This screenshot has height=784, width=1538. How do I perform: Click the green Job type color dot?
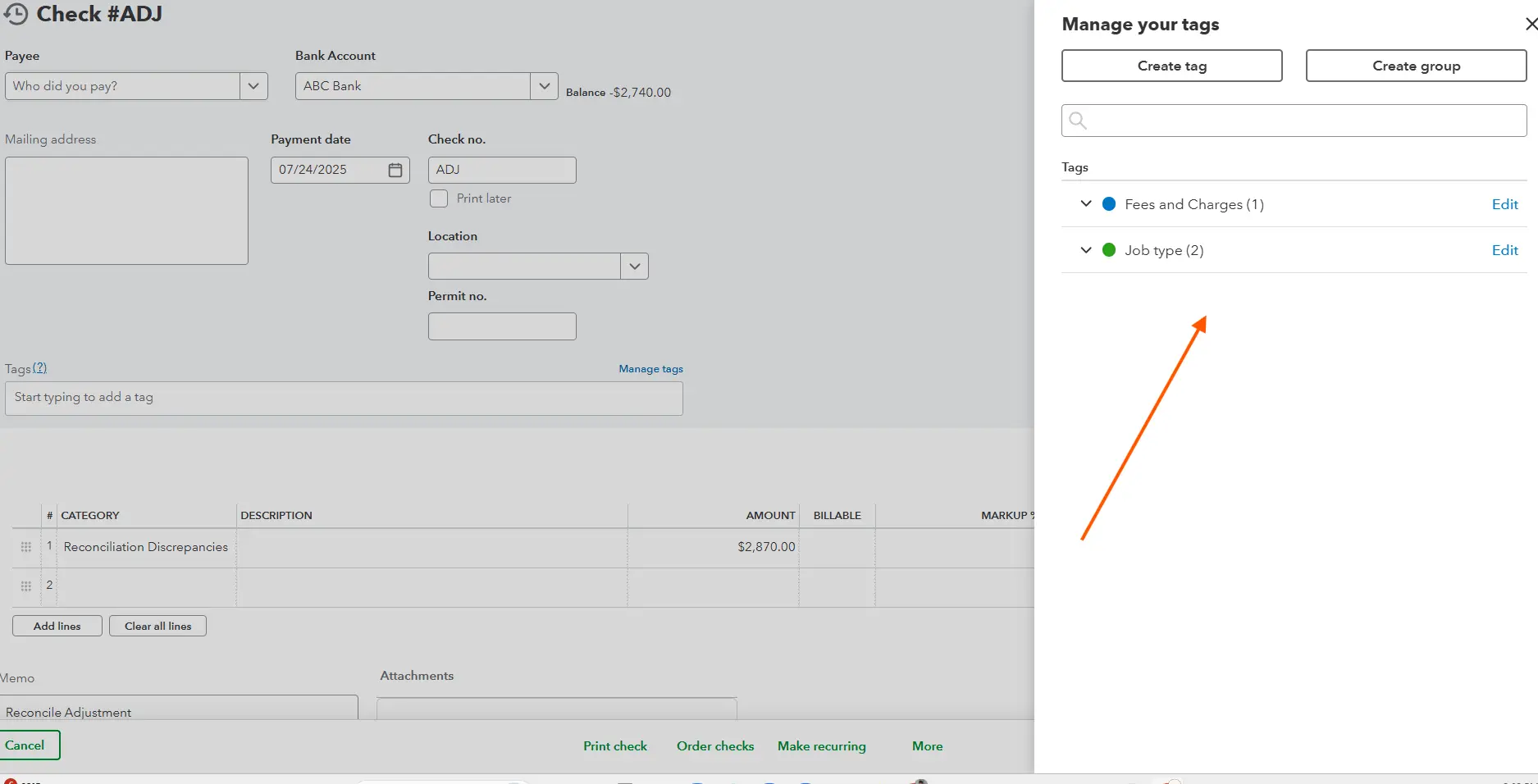pos(1109,250)
